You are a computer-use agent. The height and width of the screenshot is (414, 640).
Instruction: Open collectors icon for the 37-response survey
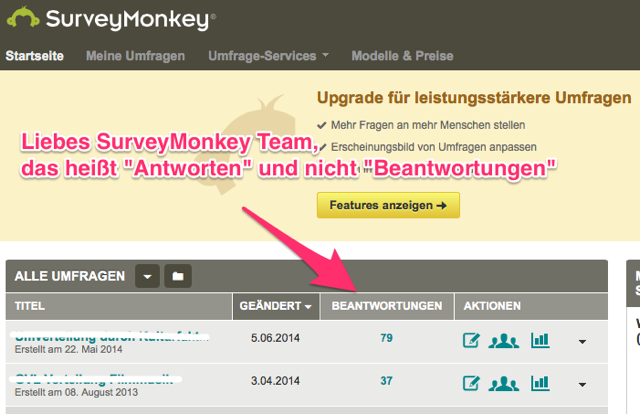504,384
